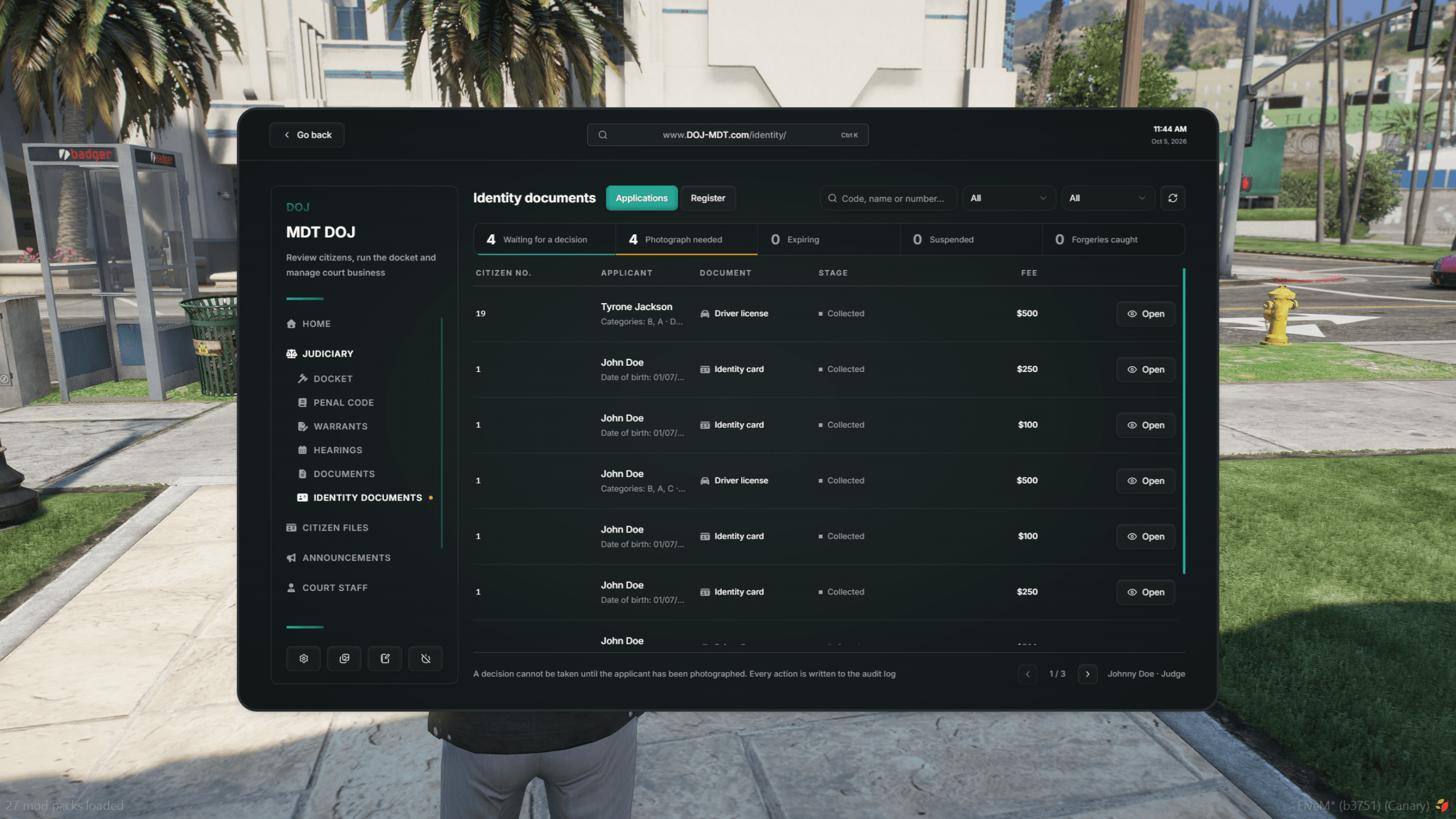Open the Documents page in sidebar
Image resolution: width=1456 pixels, height=819 pixels.
[336, 474]
